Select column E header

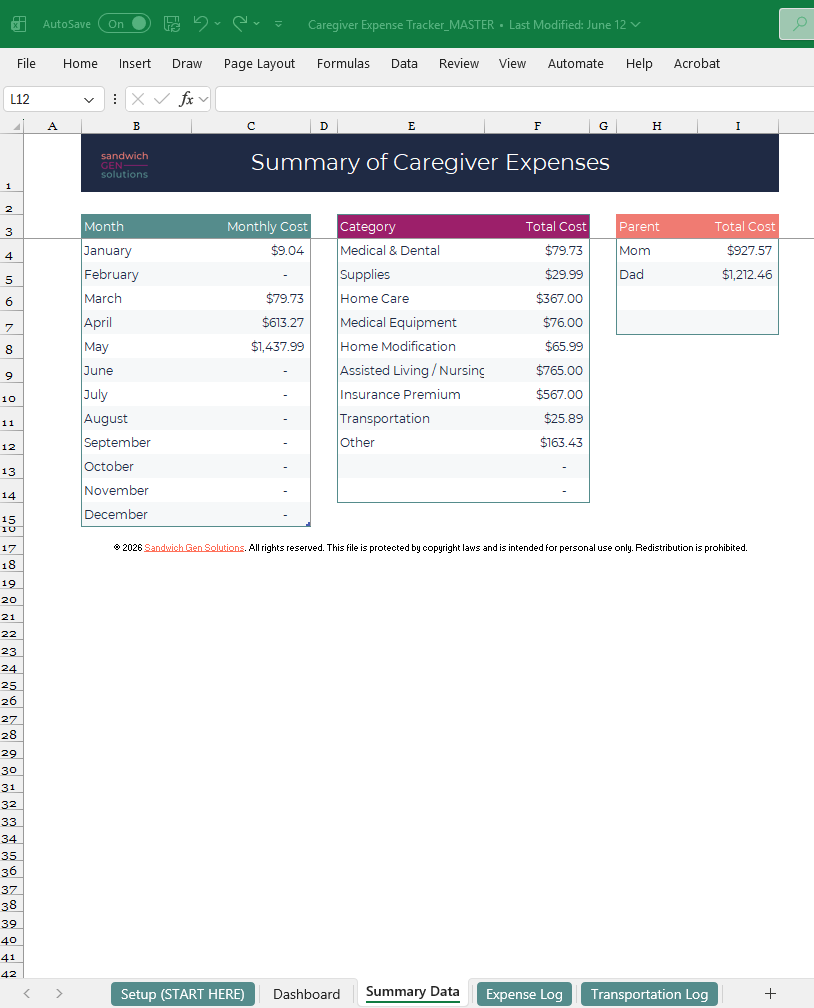pos(411,126)
